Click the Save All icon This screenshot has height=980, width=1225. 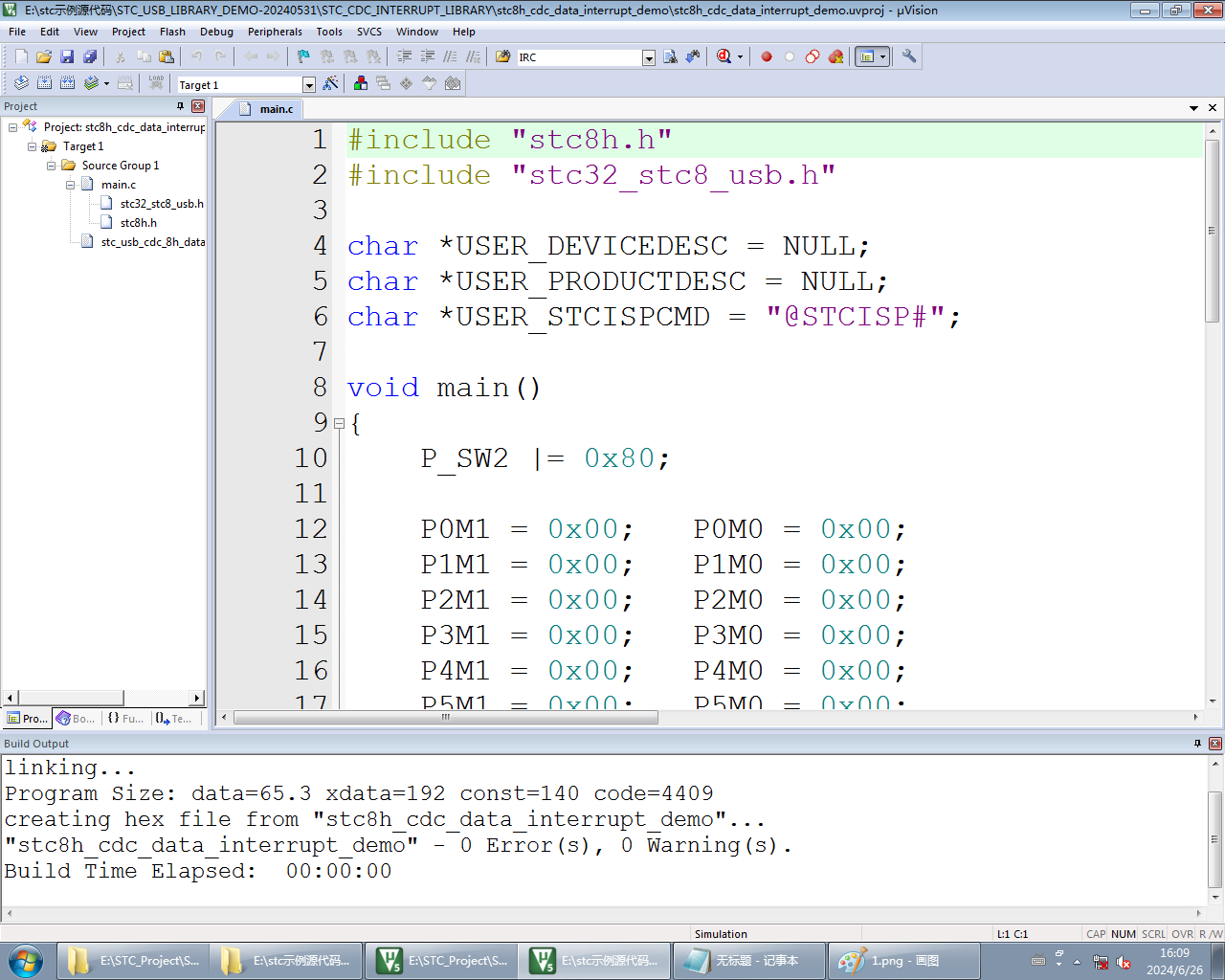click(90, 57)
